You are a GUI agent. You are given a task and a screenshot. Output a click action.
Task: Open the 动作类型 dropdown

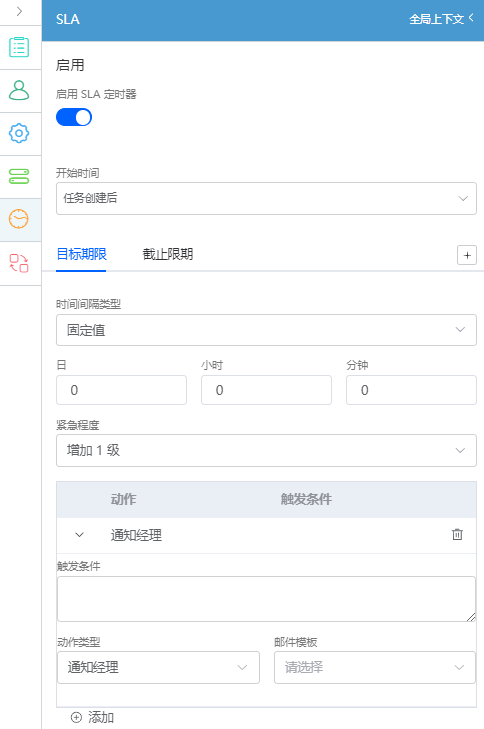coord(159,668)
